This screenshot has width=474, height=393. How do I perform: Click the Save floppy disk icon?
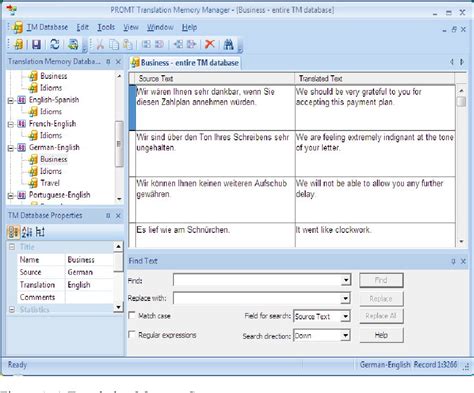pos(36,44)
